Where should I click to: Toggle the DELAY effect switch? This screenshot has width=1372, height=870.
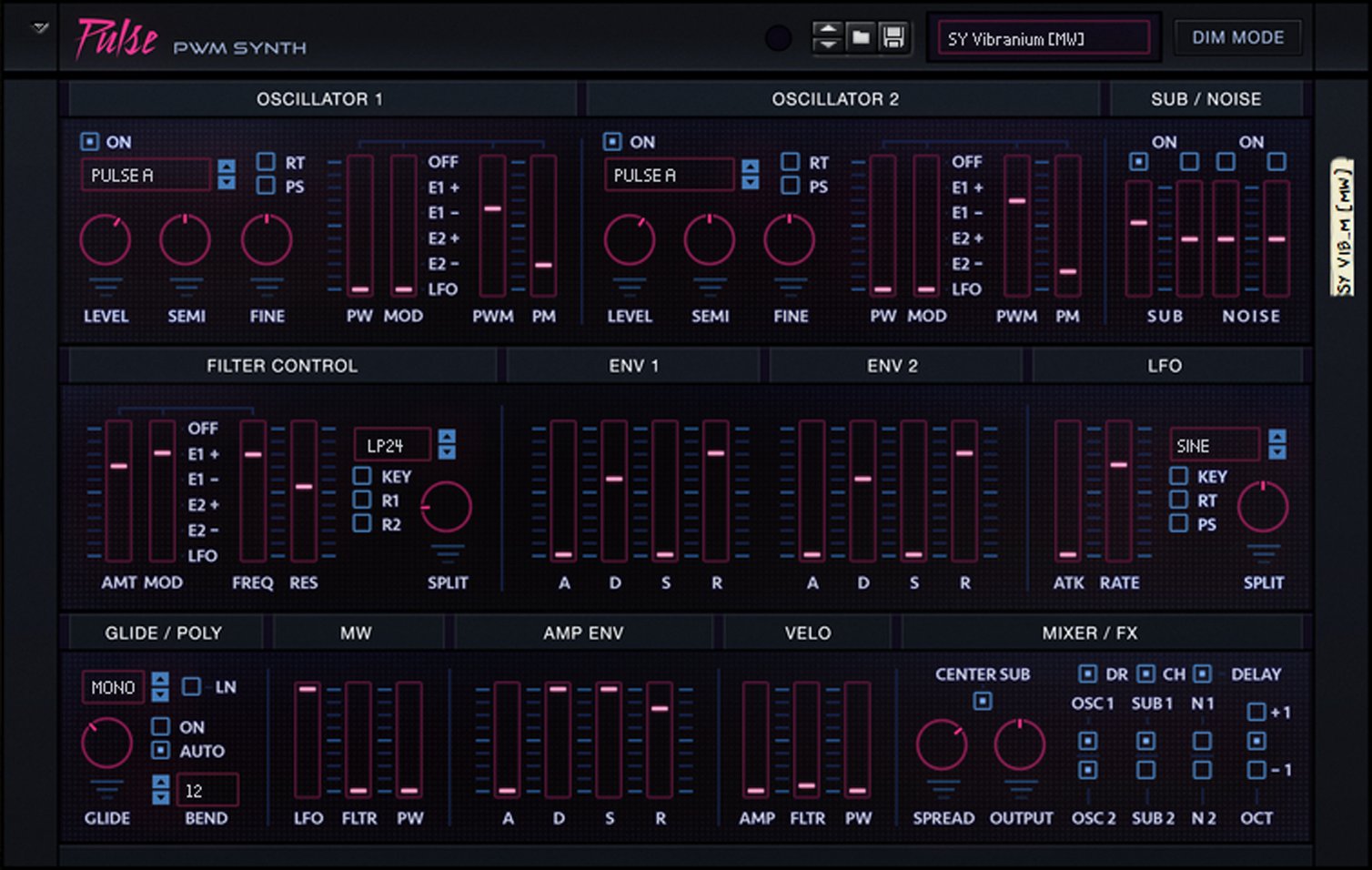1203,673
